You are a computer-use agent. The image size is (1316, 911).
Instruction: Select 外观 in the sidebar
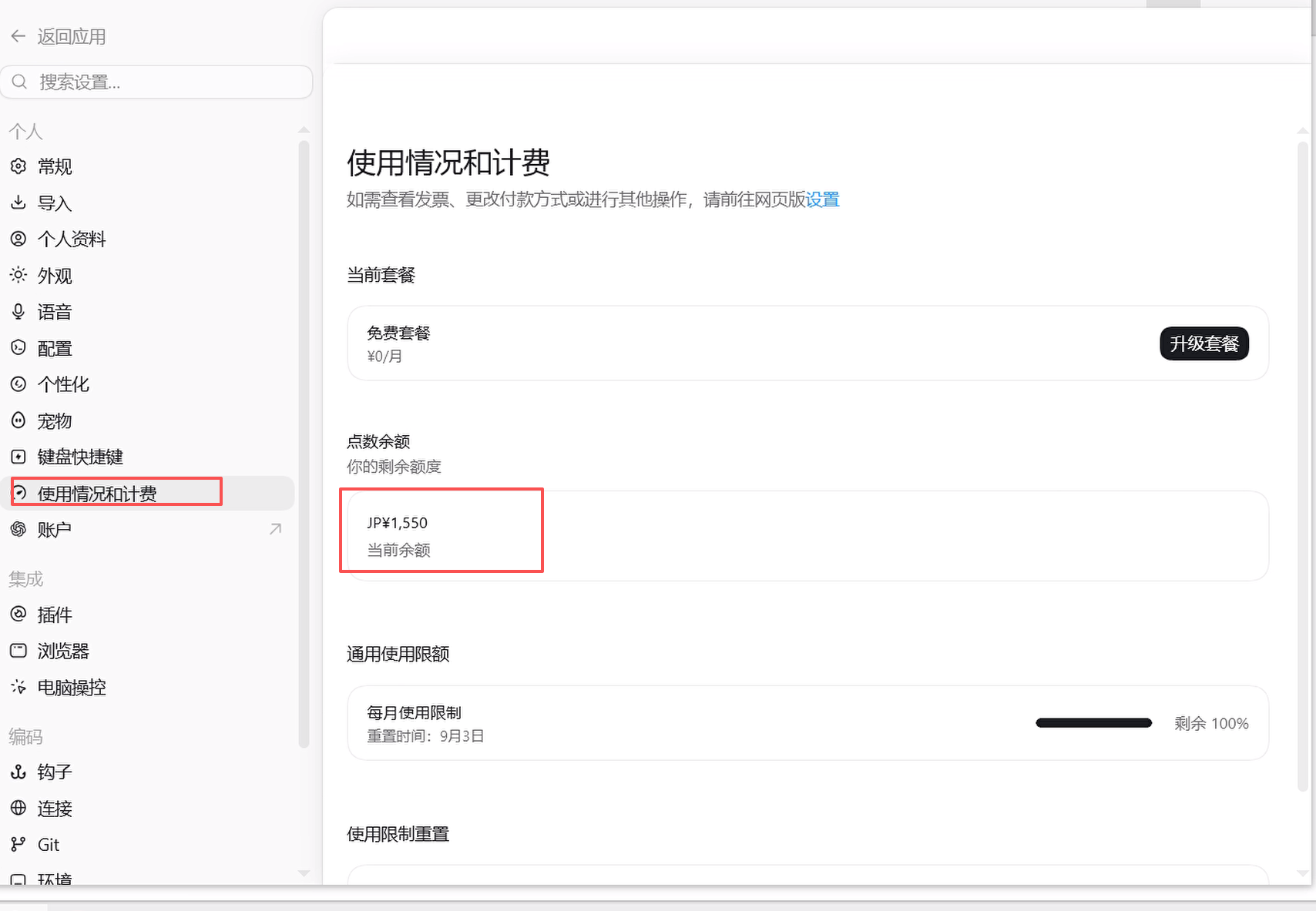click(148, 275)
